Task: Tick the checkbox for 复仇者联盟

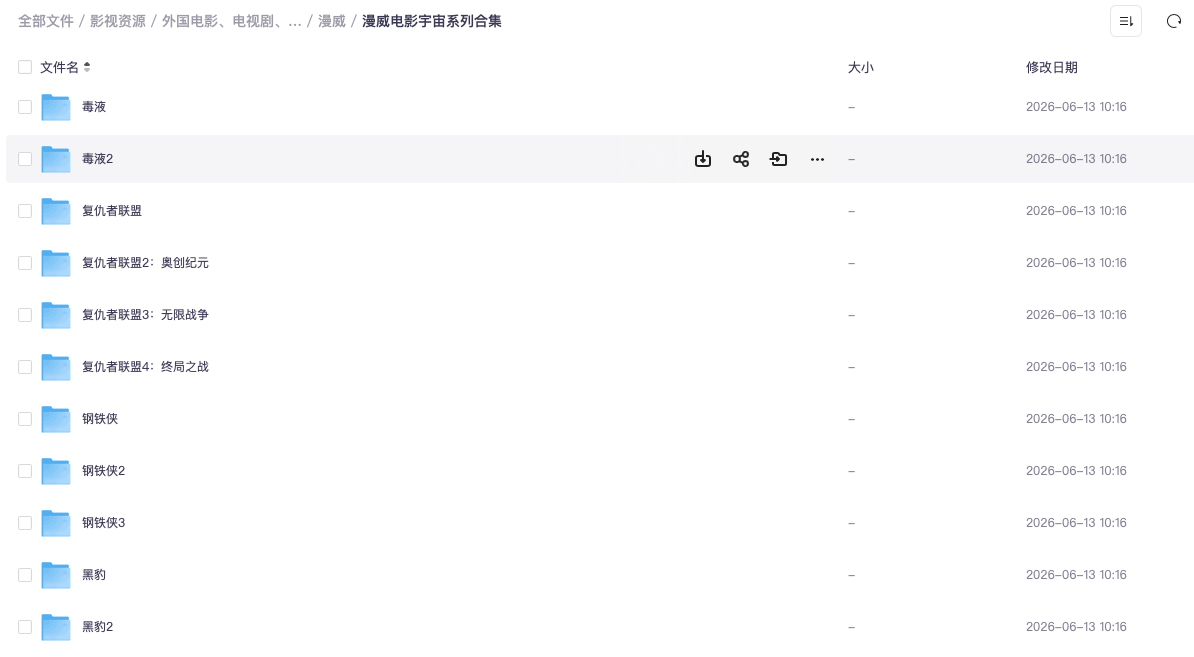Action: pos(25,211)
